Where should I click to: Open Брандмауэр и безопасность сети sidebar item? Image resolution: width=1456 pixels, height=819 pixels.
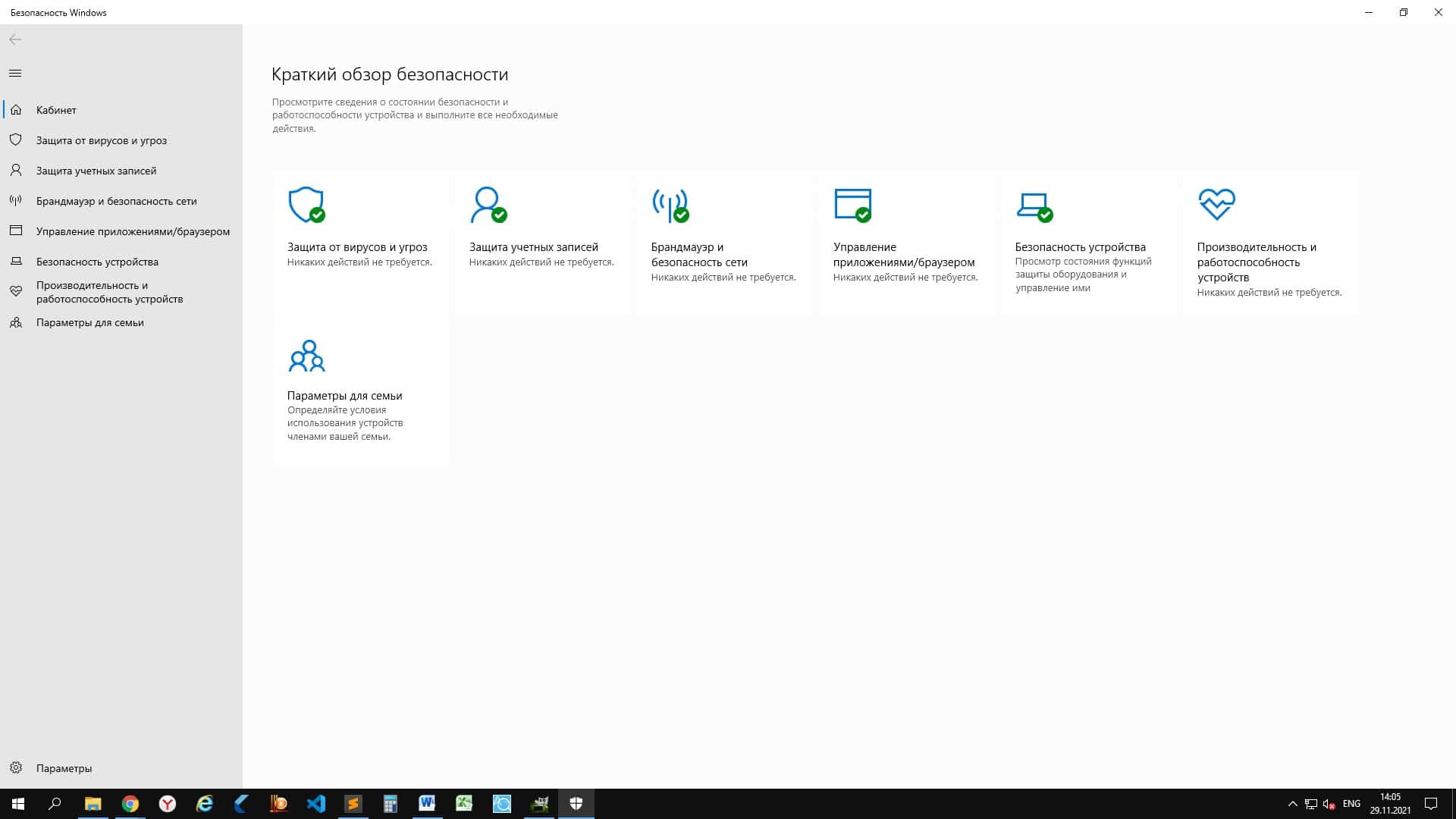click(x=116, y=201)
